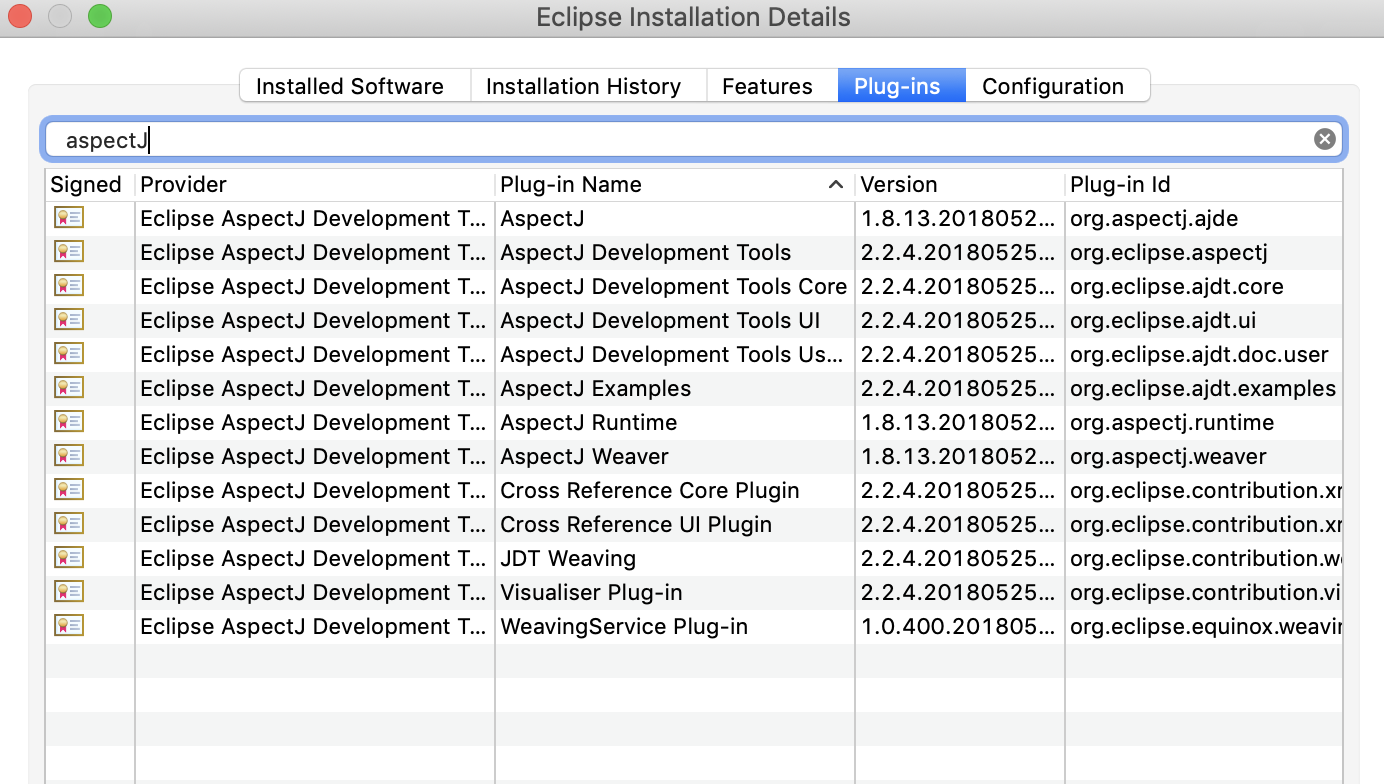The height and width of the screenshot is (784, 1384).
Task: Click the provider cell in AspectJ Examples row
Action: 313,389
